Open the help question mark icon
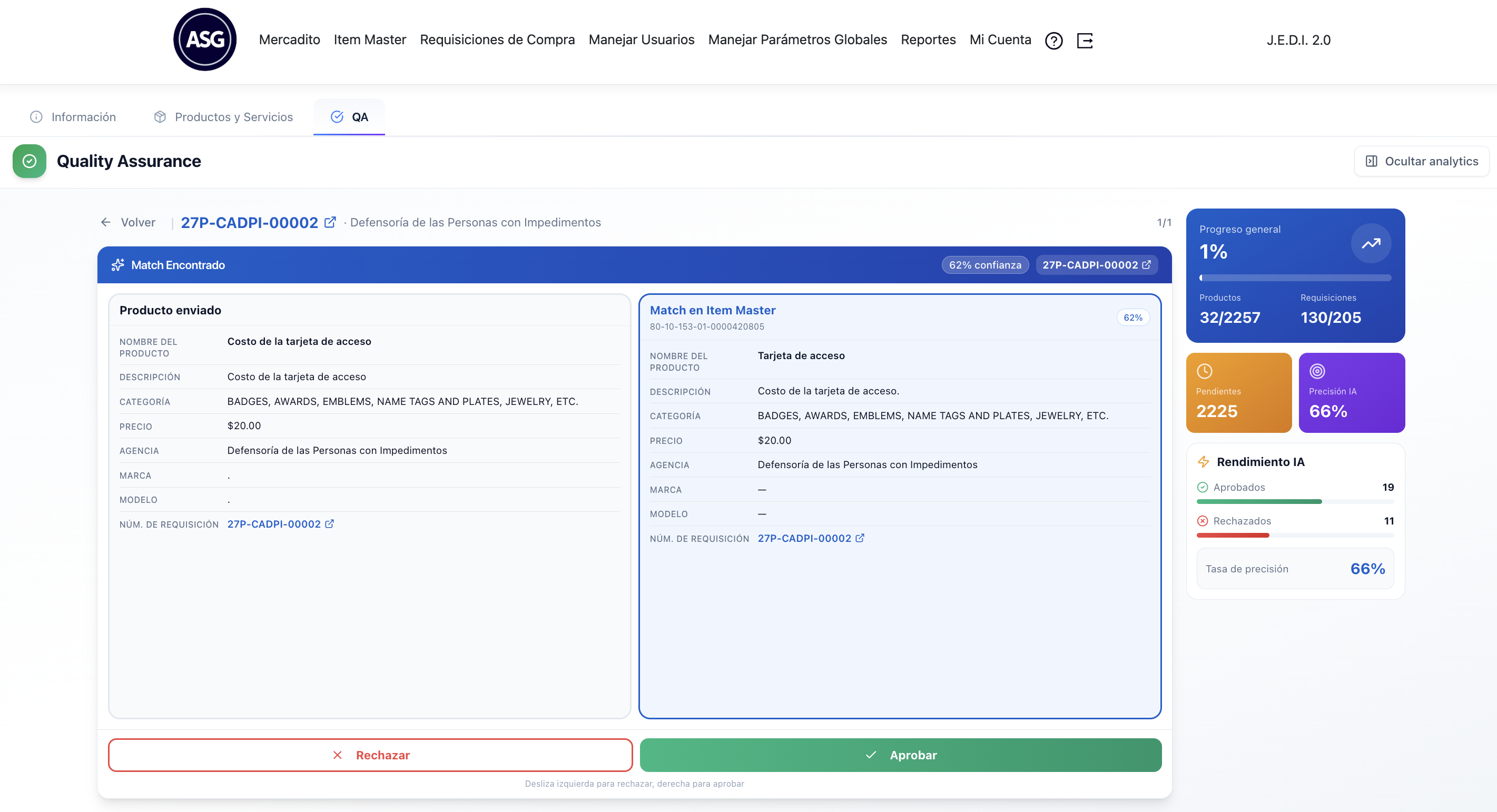The height and width of the screenshot is (812, 1497). click(x=1053, y=40)
